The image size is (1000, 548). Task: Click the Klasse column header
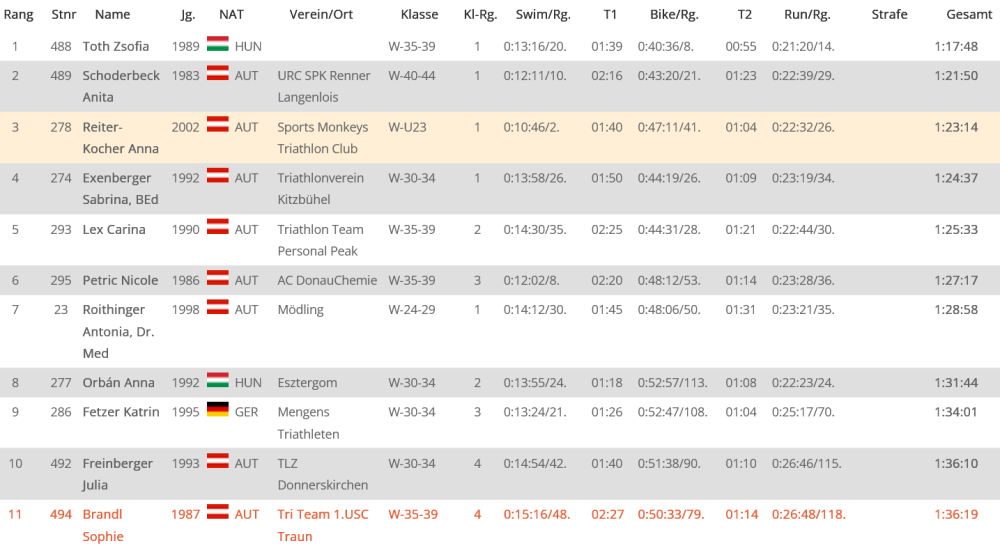click(419, 15)
